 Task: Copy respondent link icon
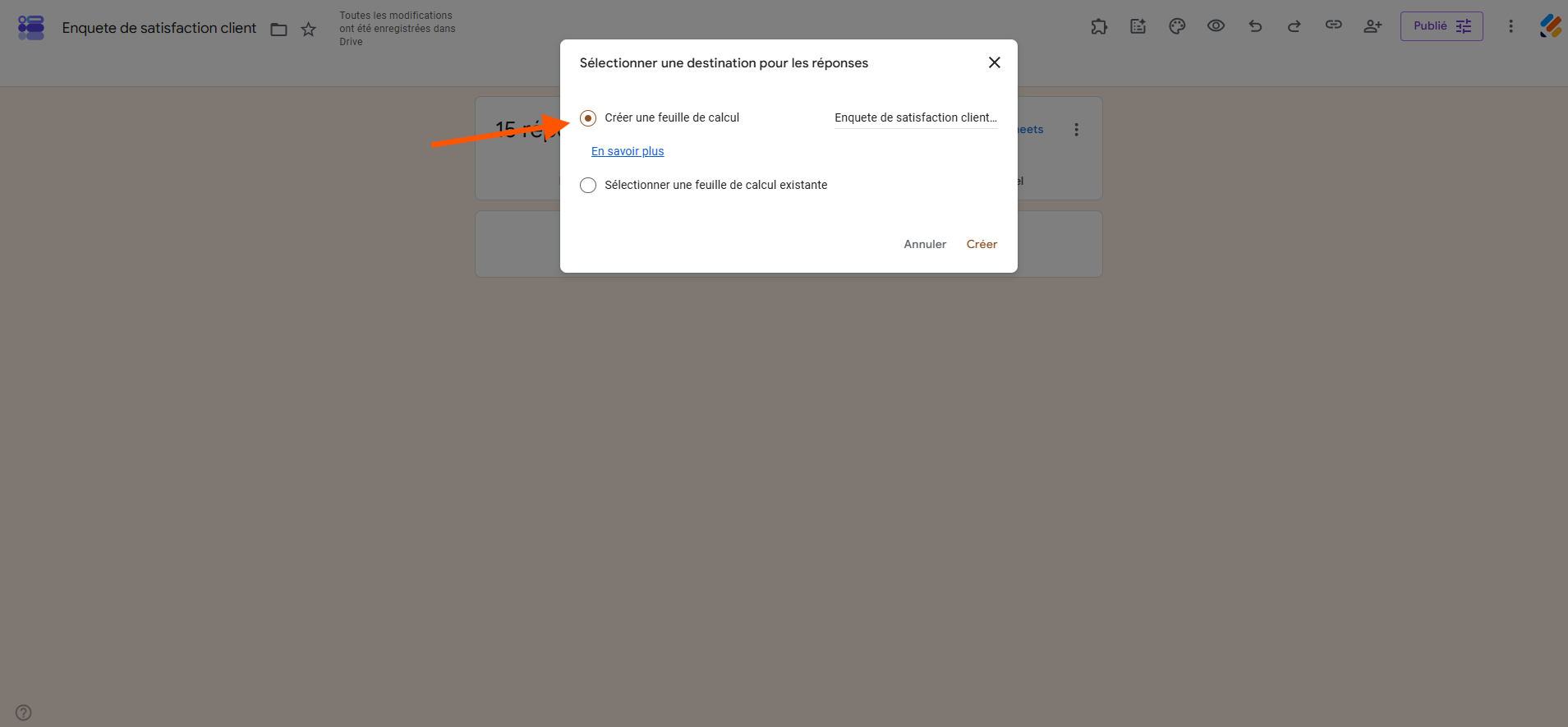point(1334,25)
